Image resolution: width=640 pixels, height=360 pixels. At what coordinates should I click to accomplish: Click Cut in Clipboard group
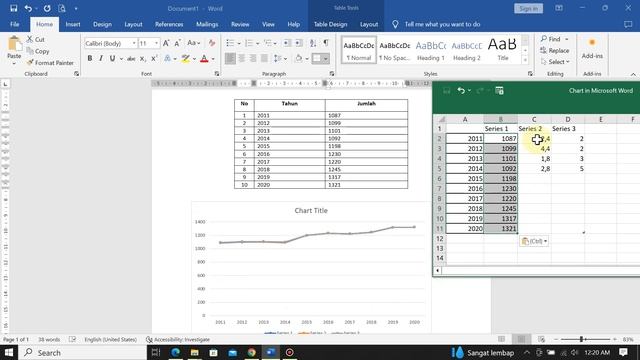point(36,39)
